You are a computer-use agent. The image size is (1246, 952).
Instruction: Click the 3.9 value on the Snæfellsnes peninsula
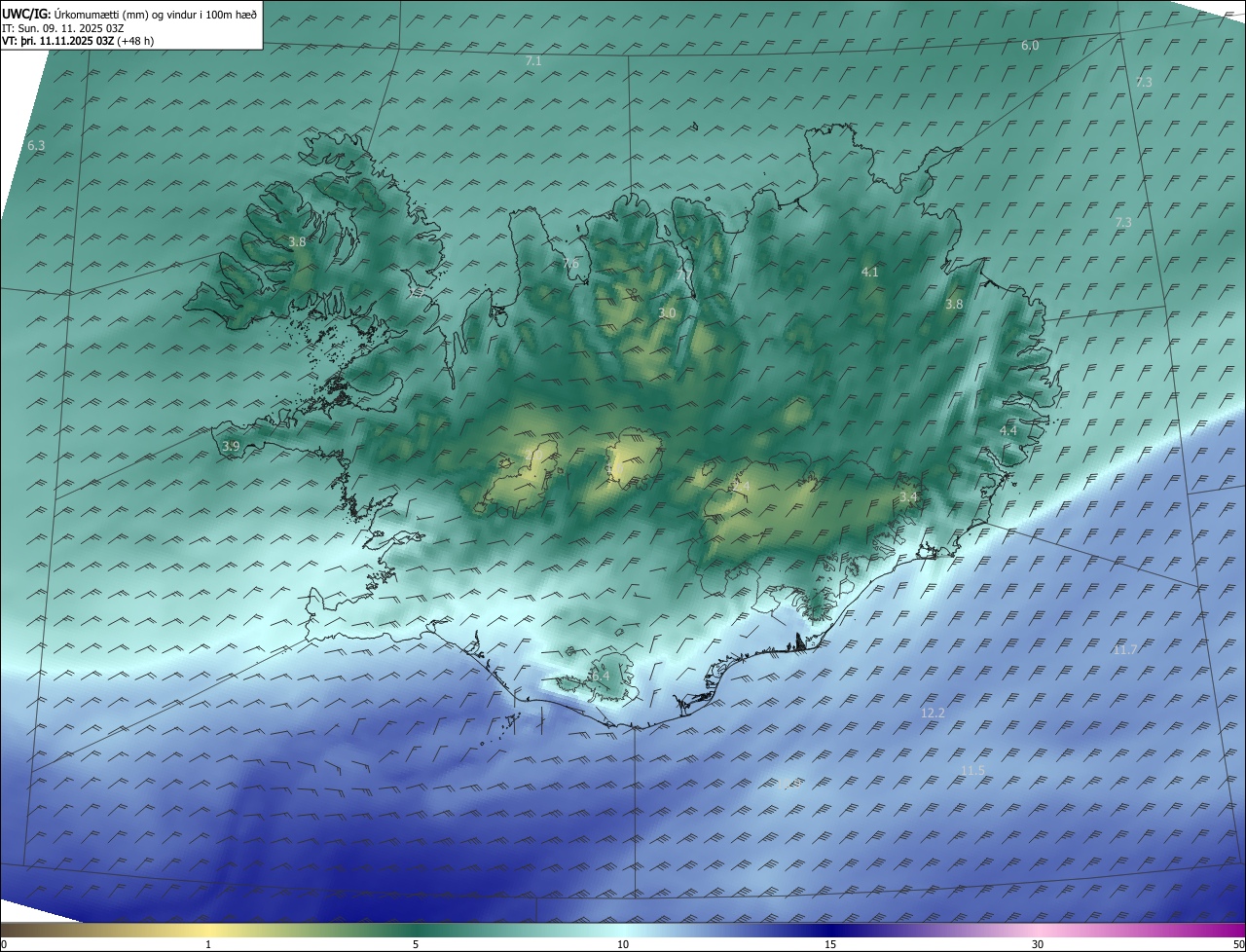coord(231,446)
